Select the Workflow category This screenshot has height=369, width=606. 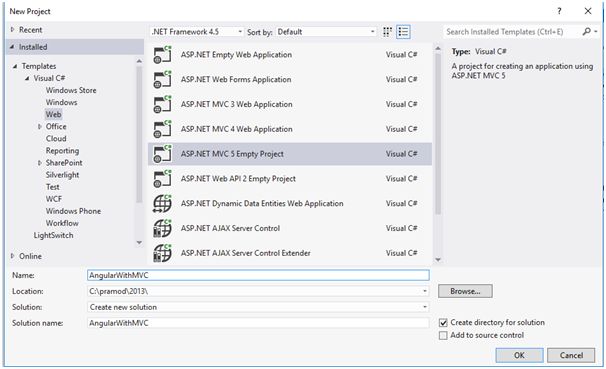[x=62, y=223]
